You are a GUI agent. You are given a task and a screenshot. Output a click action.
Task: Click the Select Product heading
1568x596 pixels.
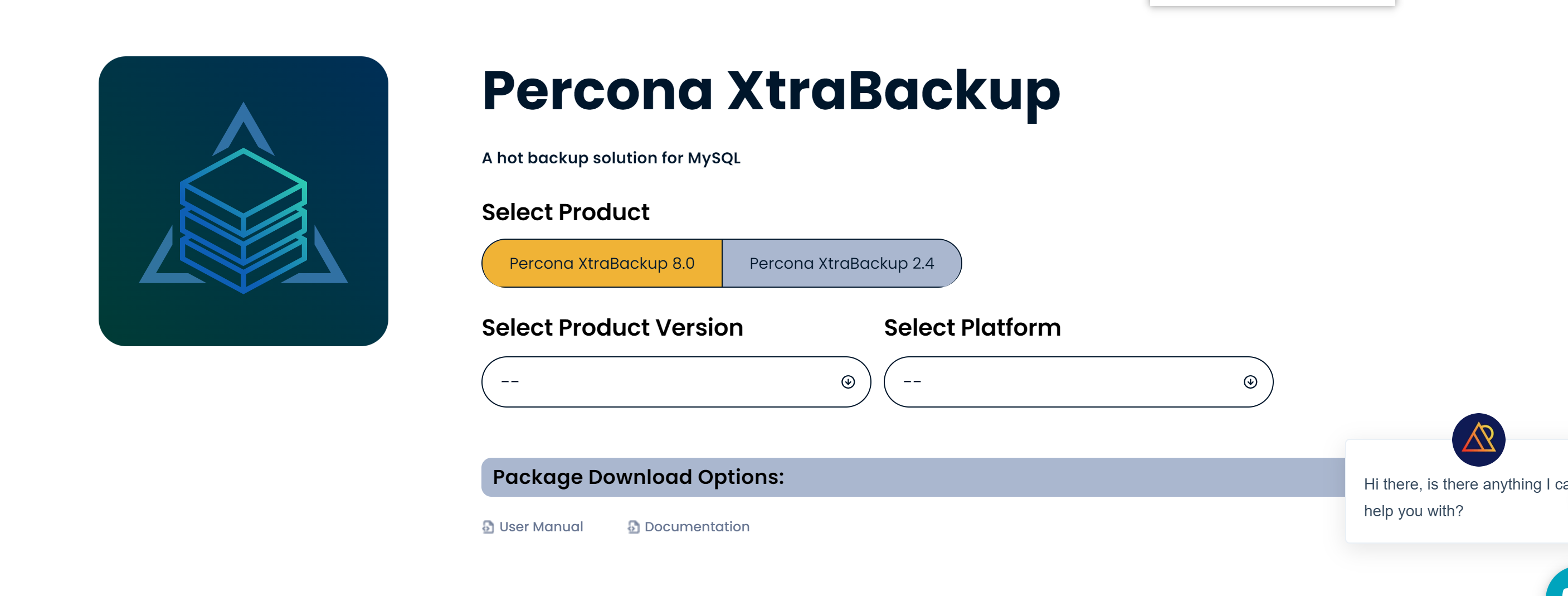[566, 212]
